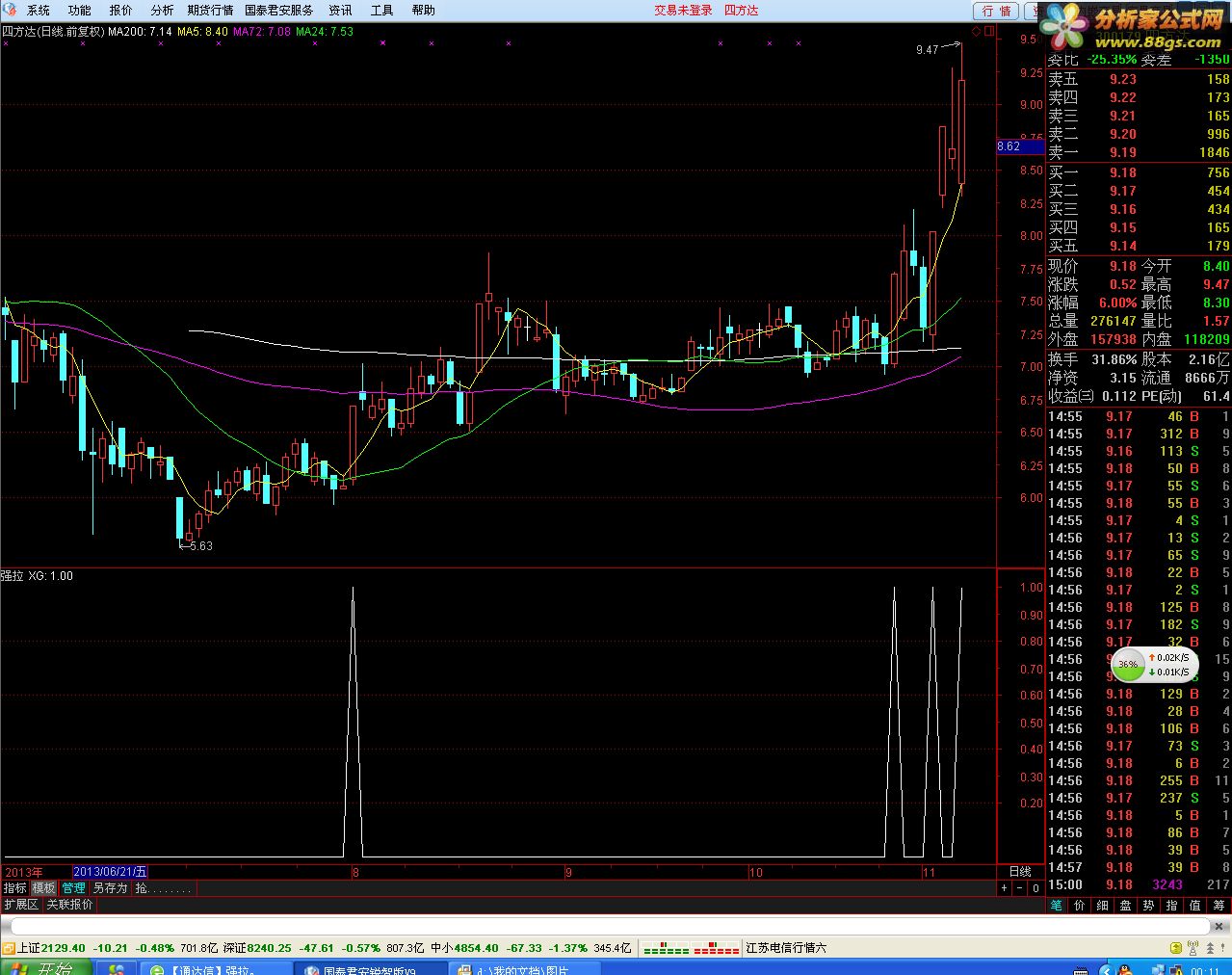The width and height of the screenshot is (1232, 975).
Task: Click the 2013/06/21/五 date marker on timeline
Action: [x=110, y=872]
